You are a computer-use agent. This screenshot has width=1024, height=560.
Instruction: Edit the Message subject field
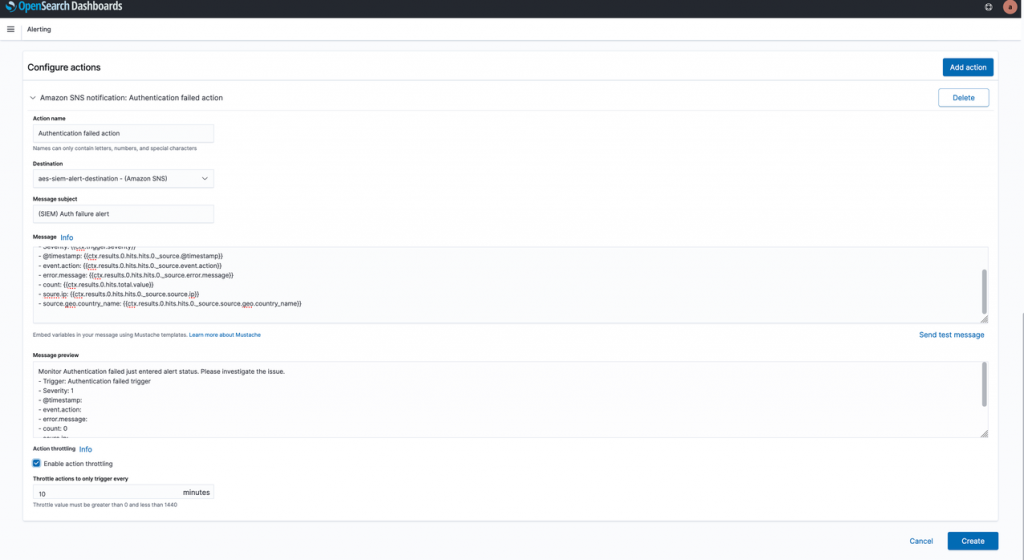coord(123,214)
